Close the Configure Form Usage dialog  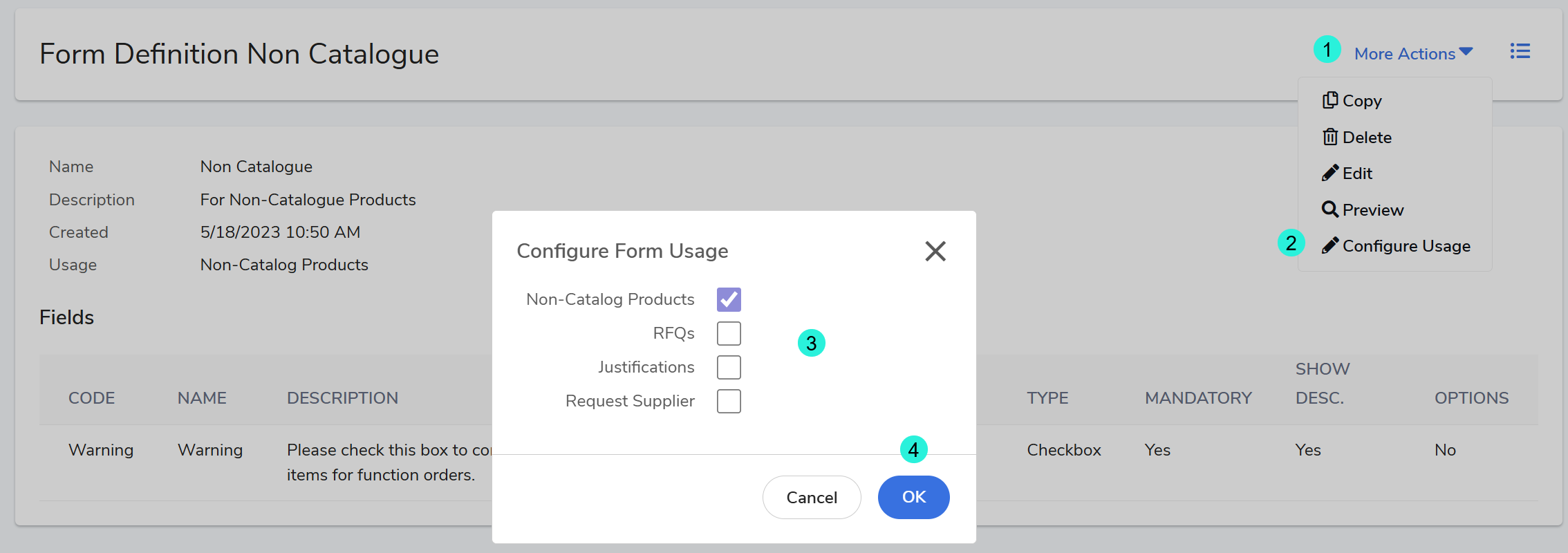(935, 251)
